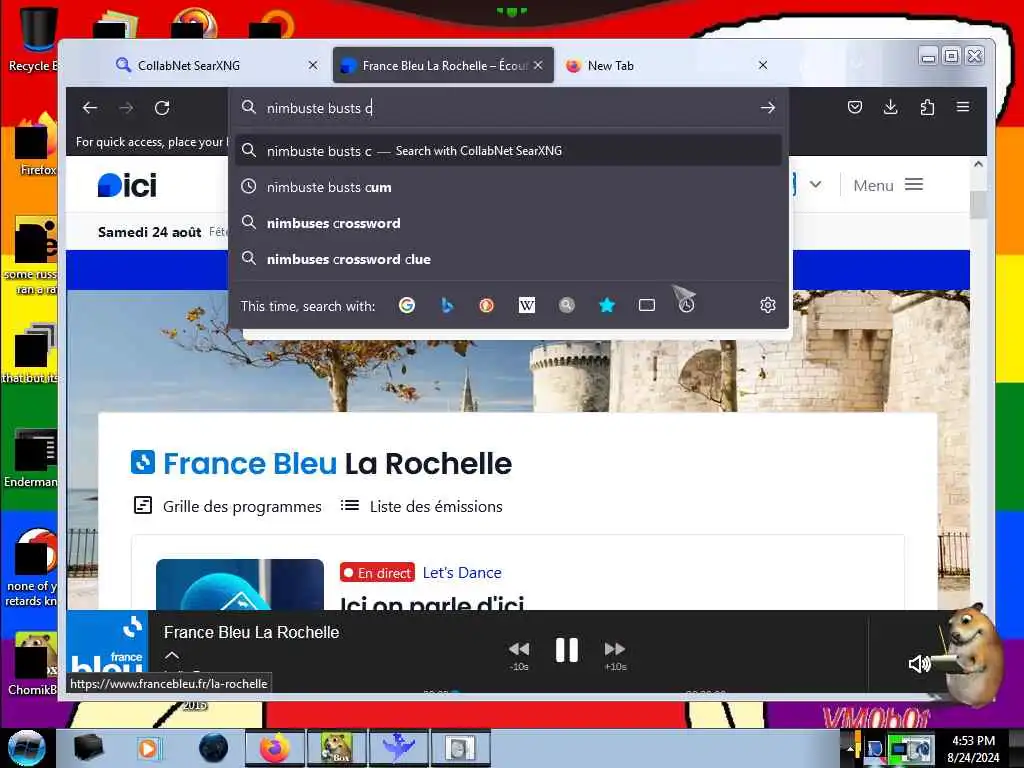1024x768 pixels.
Task: Close the CollabNet SearXNG tab
Action: pos(313,65)
